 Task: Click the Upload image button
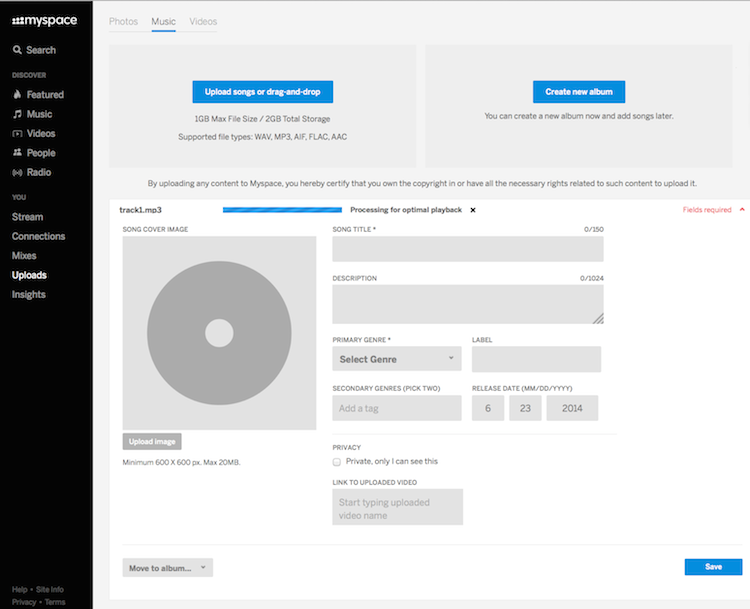152,442
